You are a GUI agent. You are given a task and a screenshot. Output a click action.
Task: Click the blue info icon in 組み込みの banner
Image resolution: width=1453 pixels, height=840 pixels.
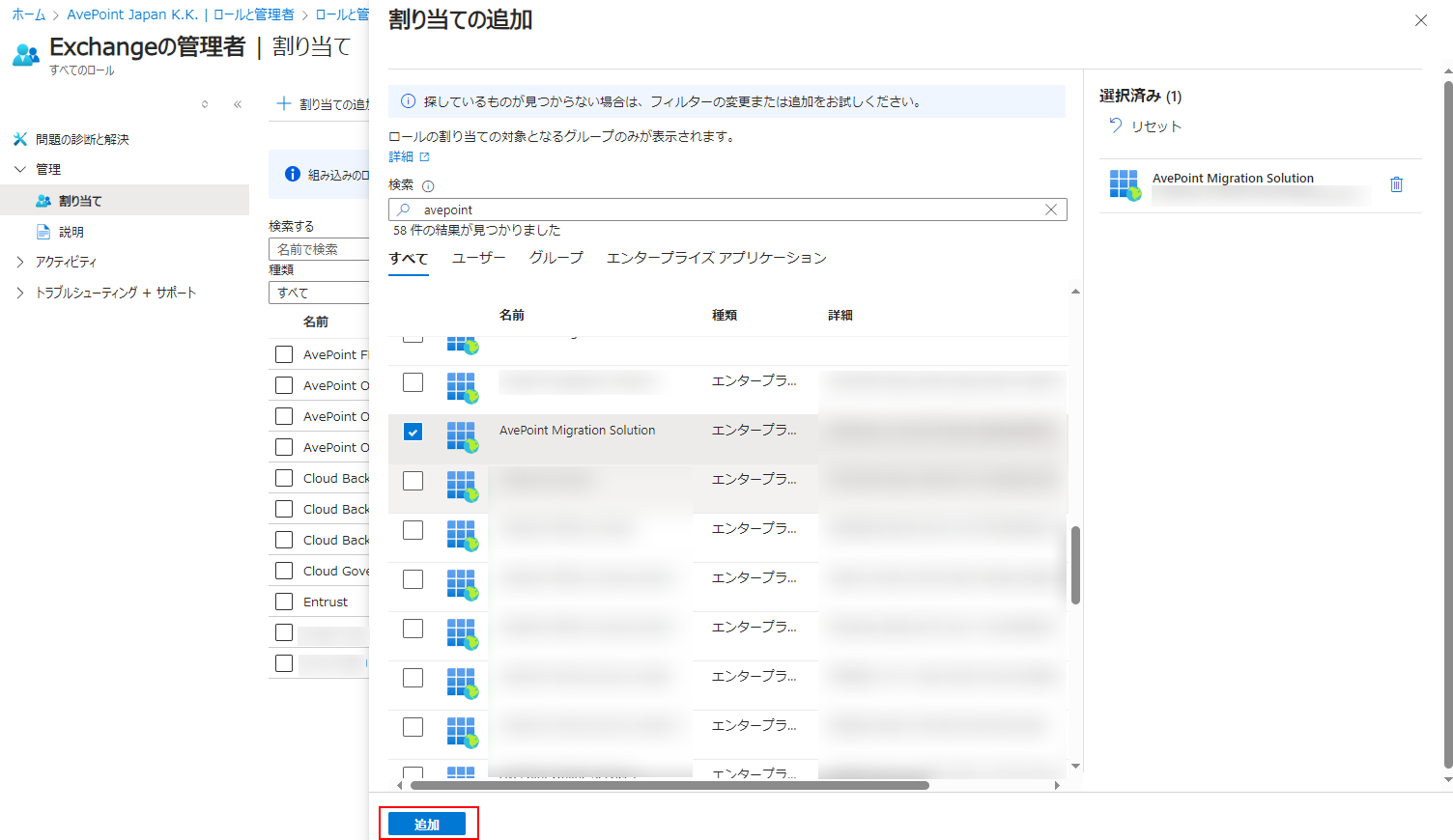pos(293,174)
